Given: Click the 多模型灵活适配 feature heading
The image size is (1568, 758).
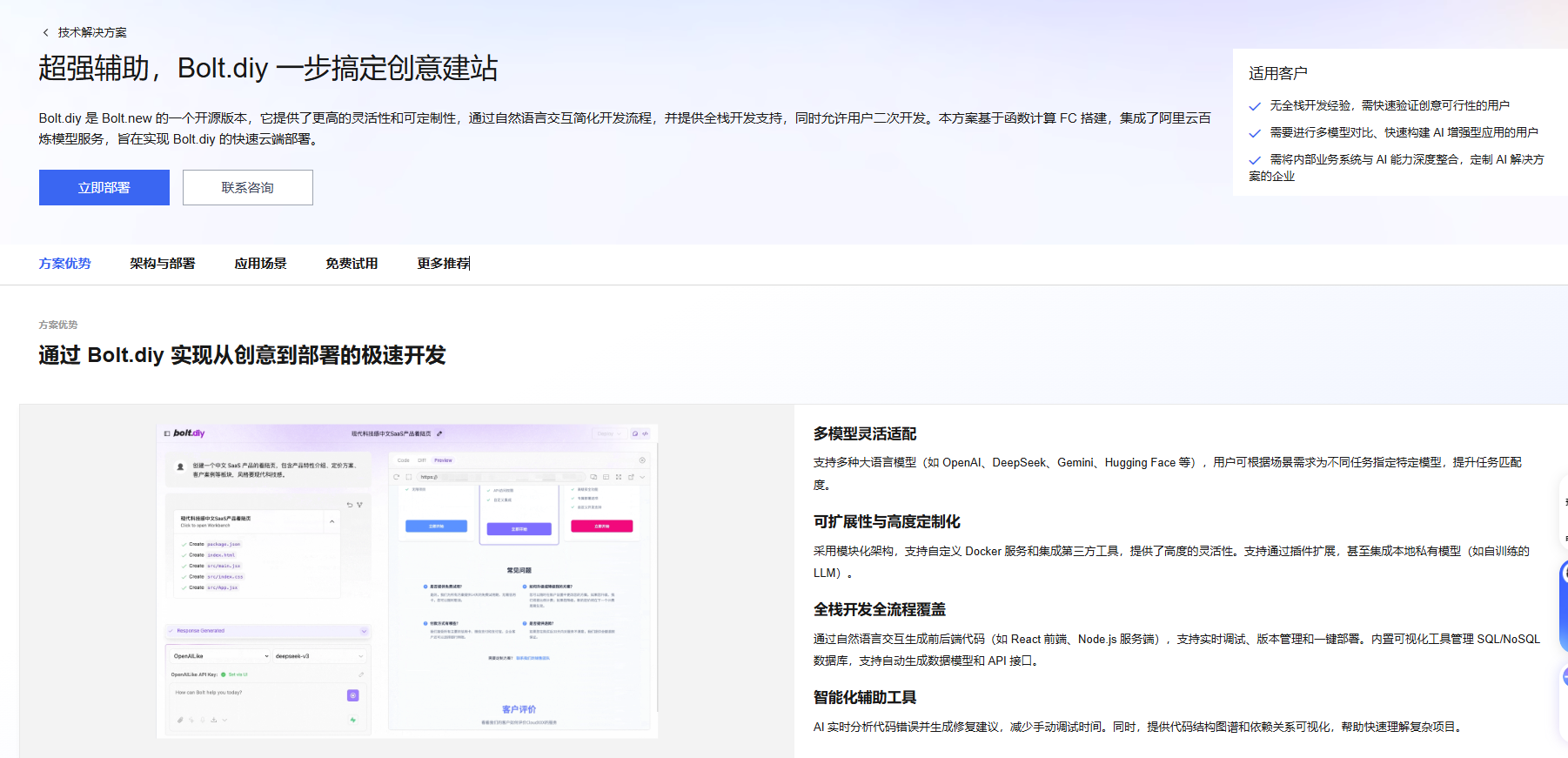Looking at the screenshot, I should (865, 433).
